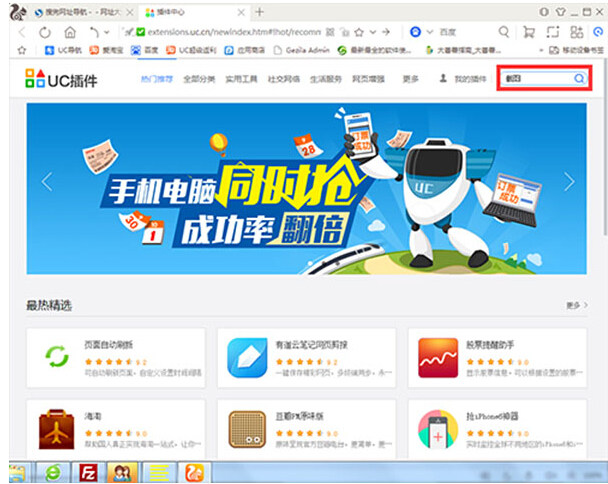Click the 豆瓣FM radio speaker icon

(x=247, y=430)
